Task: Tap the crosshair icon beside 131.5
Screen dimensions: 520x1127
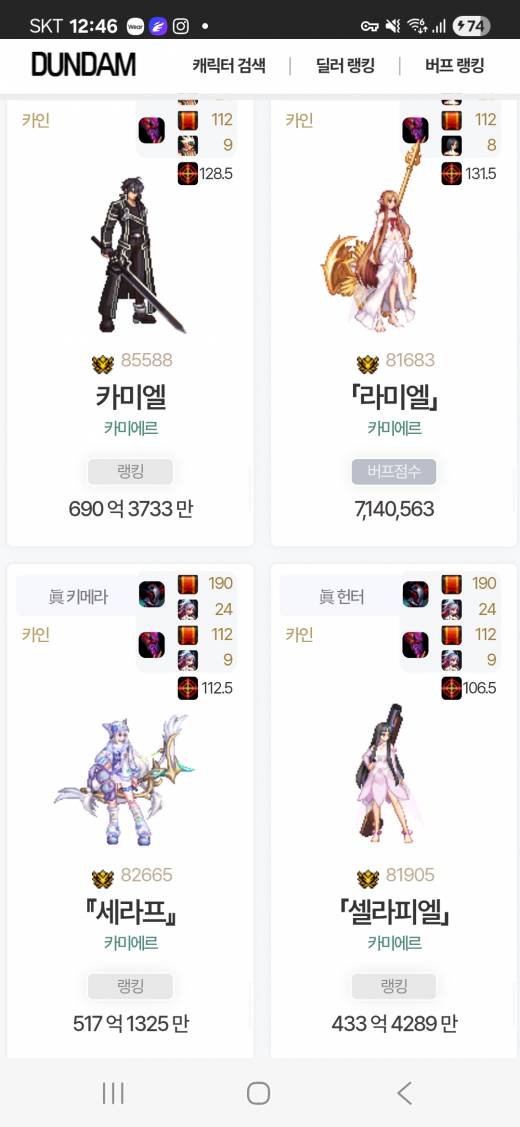Action: pyautogui.click(x=452, y=173)
